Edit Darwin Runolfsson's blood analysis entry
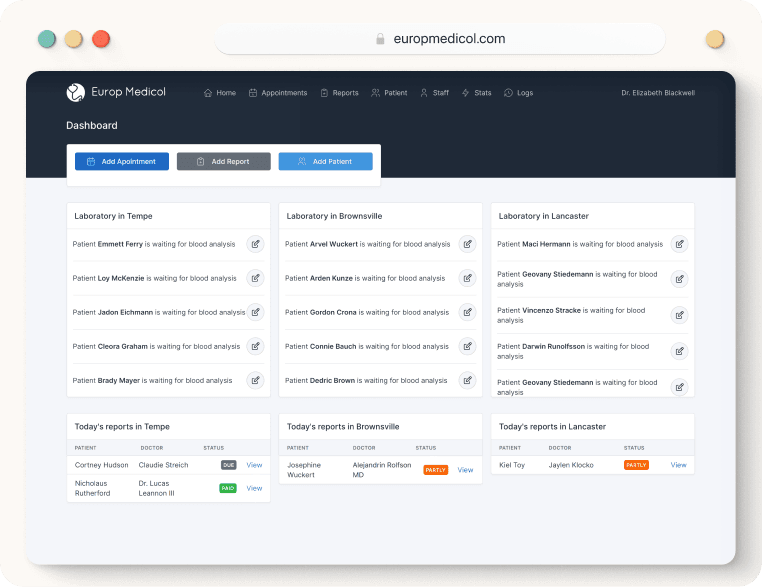Viewport: 762px width, 587px height. pos(679,351)
